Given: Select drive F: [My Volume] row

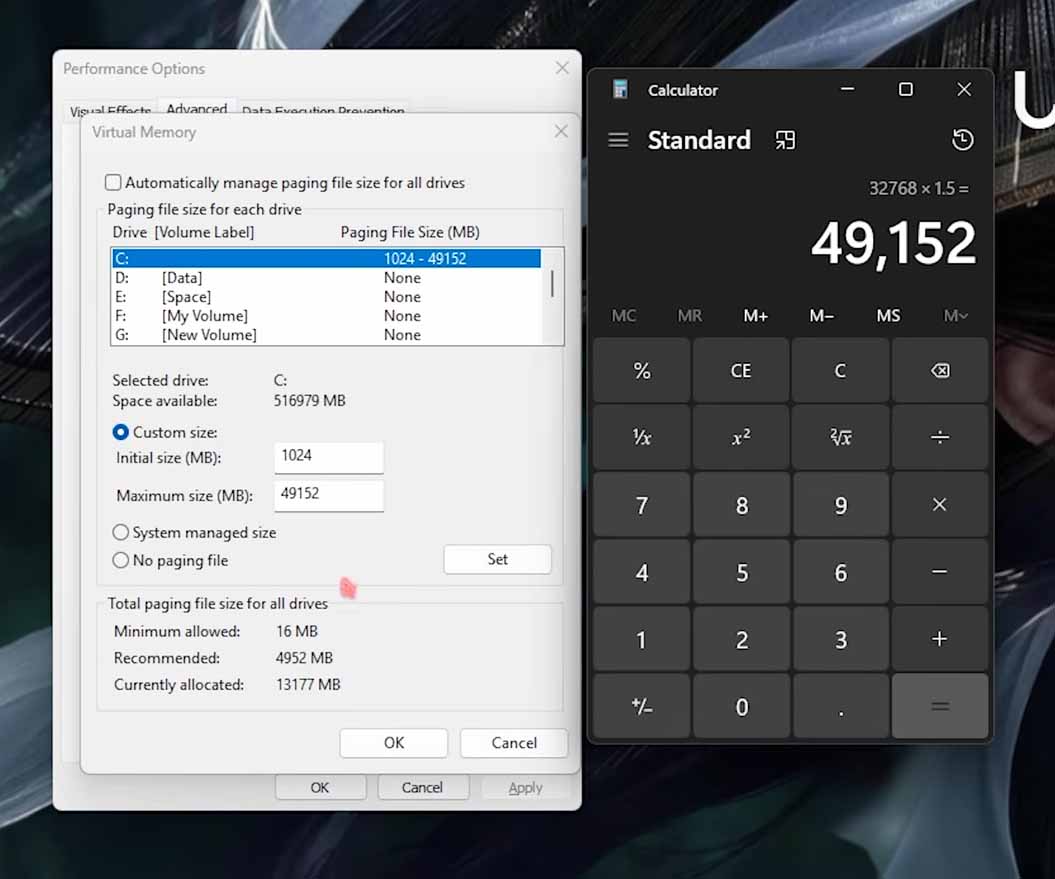Looking at the screenshot, I should (326, 316).
